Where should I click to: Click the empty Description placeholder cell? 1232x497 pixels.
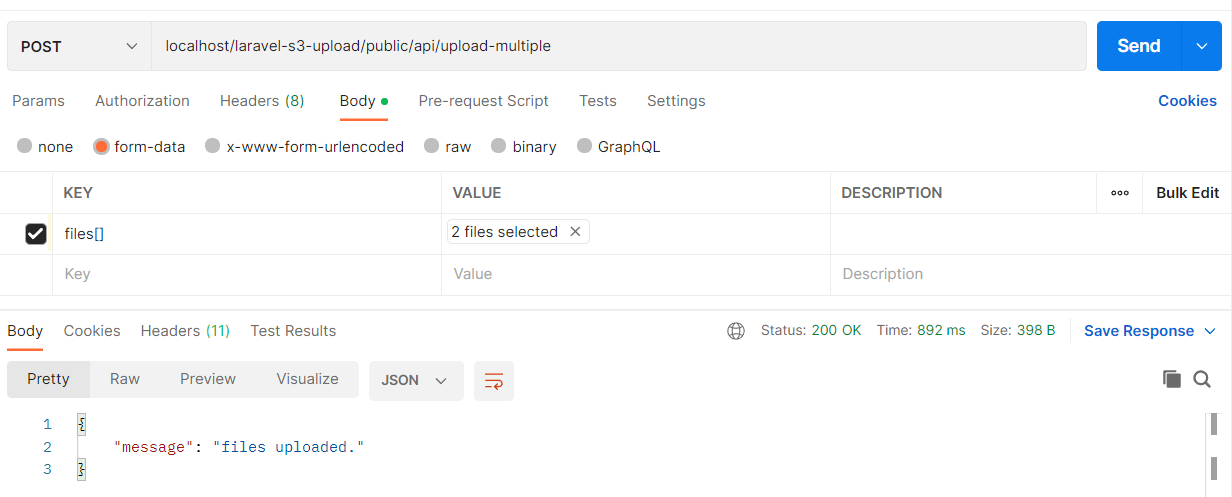pos(1031,274)
